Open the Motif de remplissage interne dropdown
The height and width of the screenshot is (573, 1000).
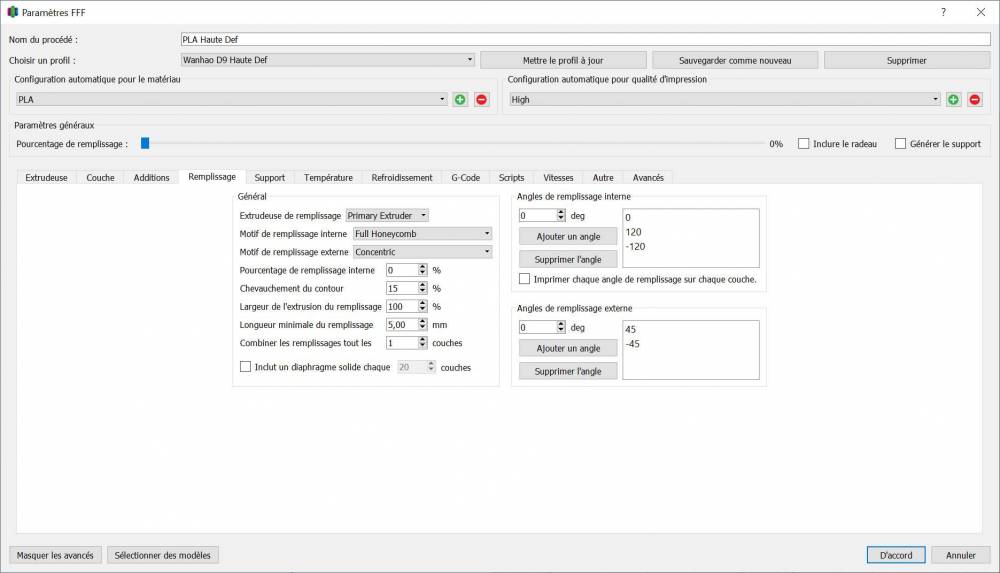[422, 234]
